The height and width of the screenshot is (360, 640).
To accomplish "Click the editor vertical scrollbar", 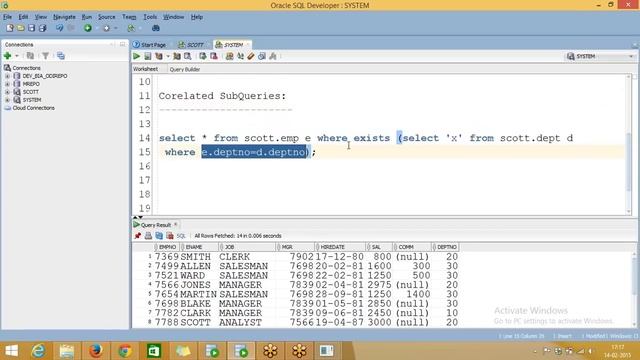I will click(x=629, y=145).
